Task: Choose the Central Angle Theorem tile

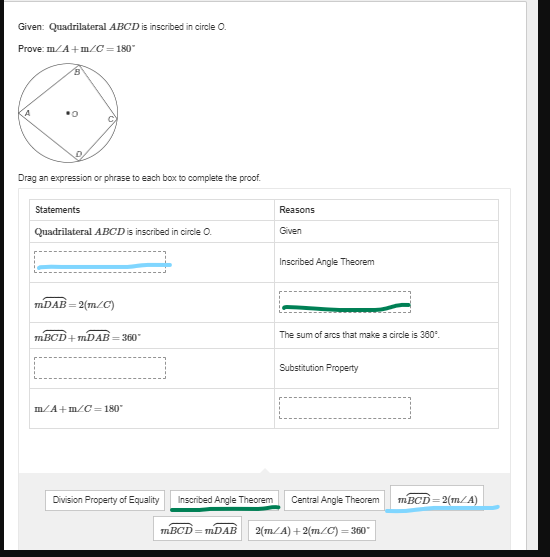Action: (335, 500)
